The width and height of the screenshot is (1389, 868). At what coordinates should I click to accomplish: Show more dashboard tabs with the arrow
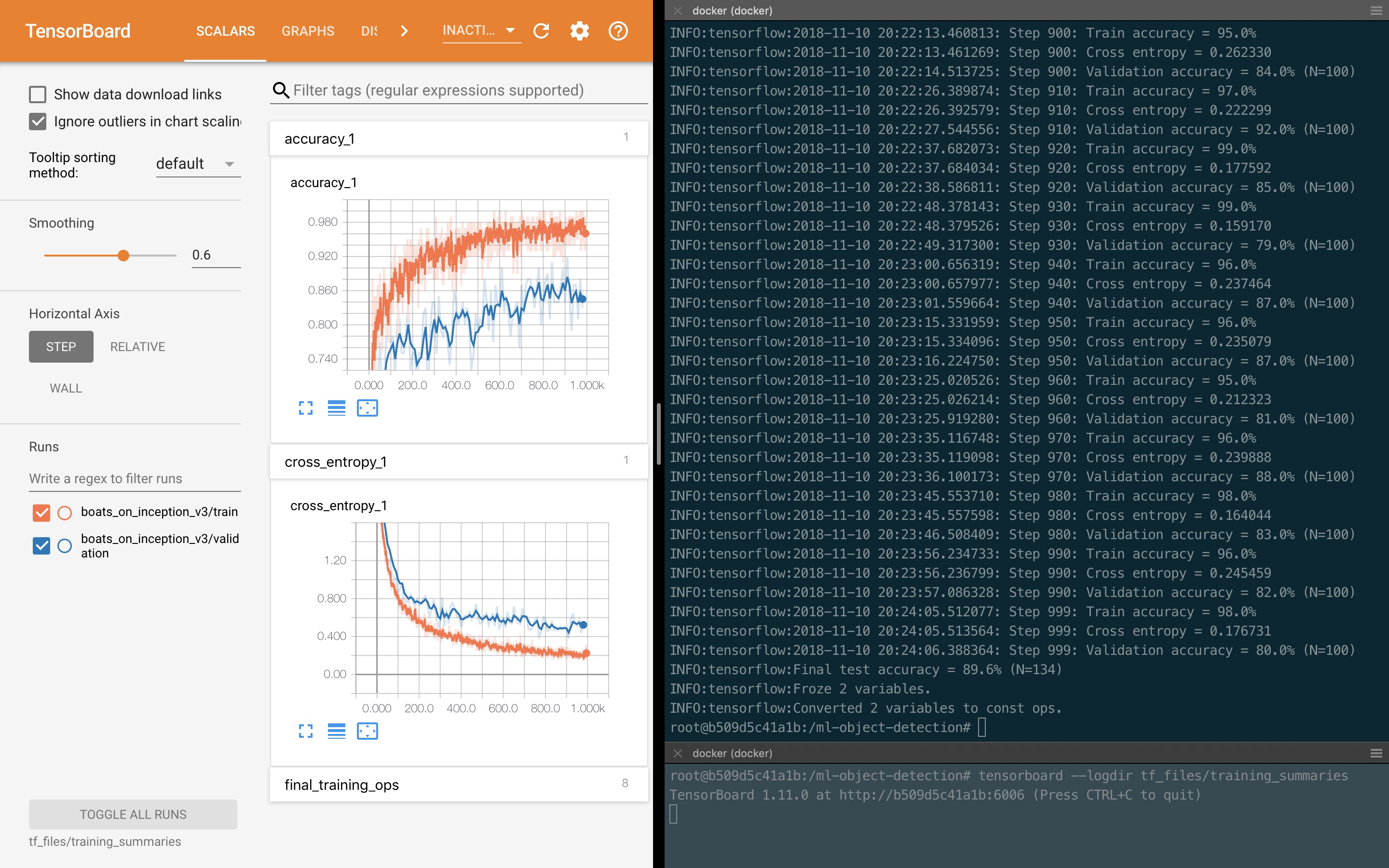click(x=404, y=31)
